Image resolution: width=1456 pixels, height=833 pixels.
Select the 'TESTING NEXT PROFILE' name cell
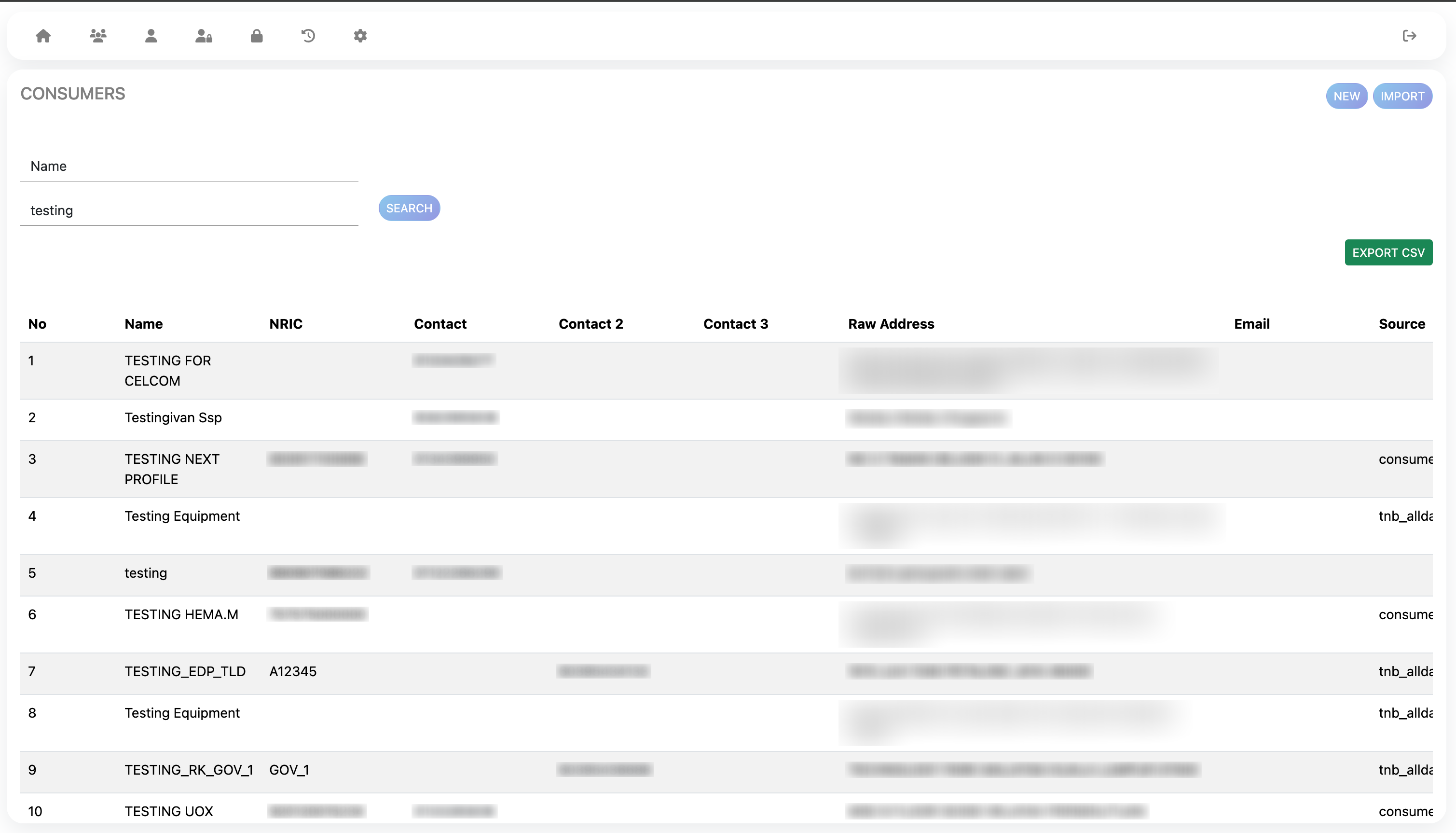tap(172, 469)
